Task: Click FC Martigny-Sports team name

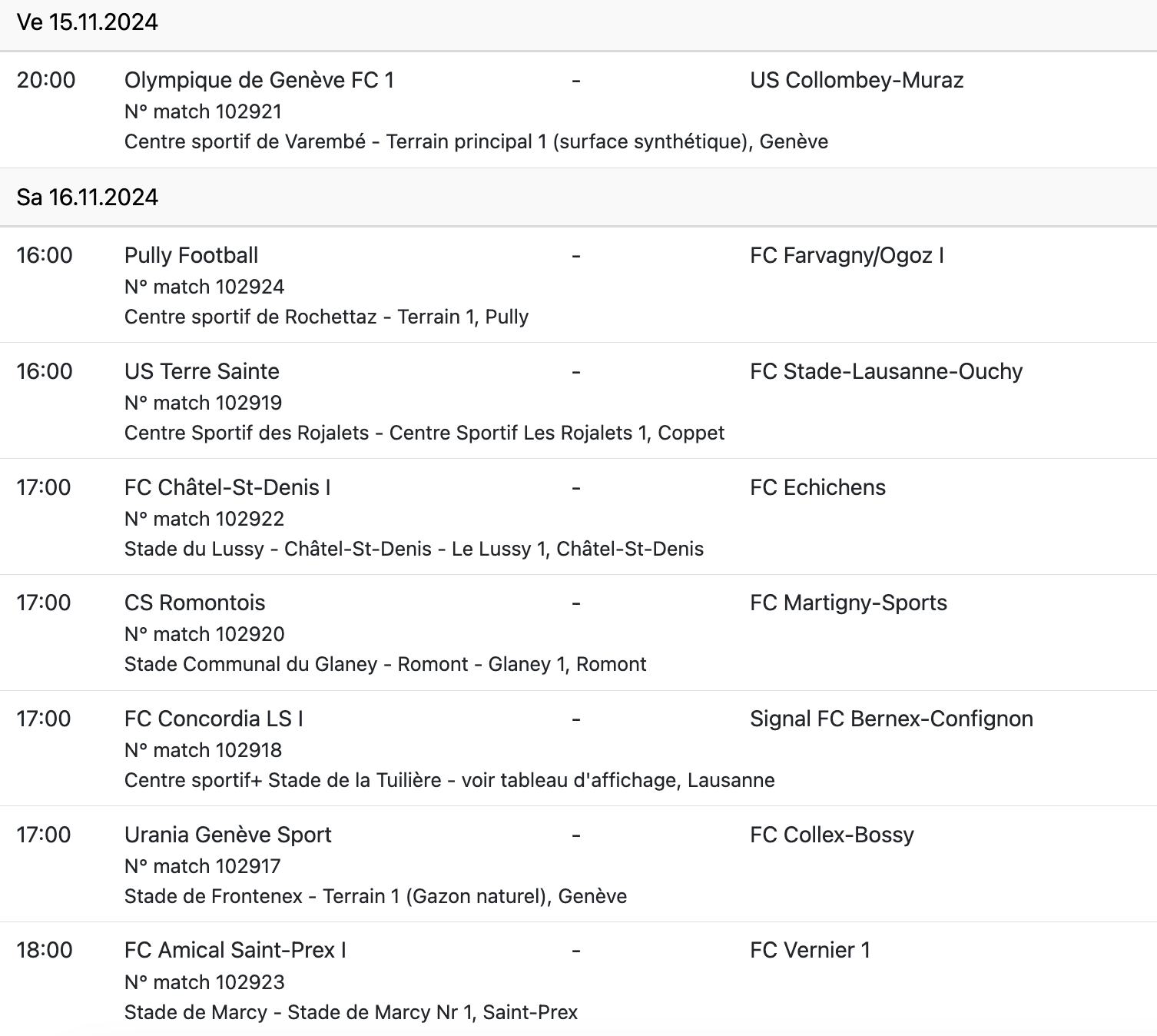Action: (848, 603)
